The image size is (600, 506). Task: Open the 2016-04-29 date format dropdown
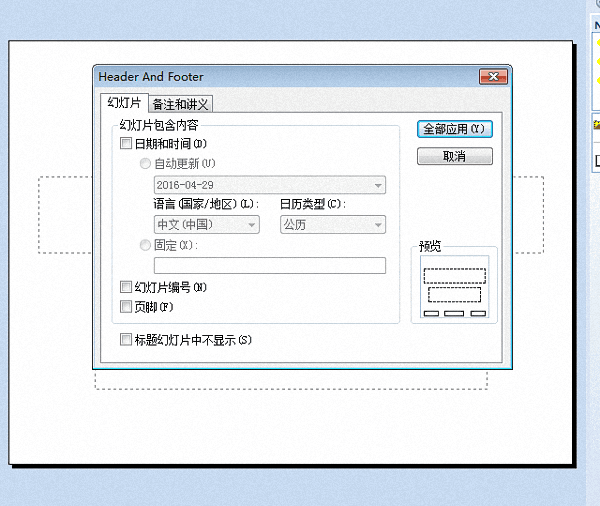[x=269, y=186]
